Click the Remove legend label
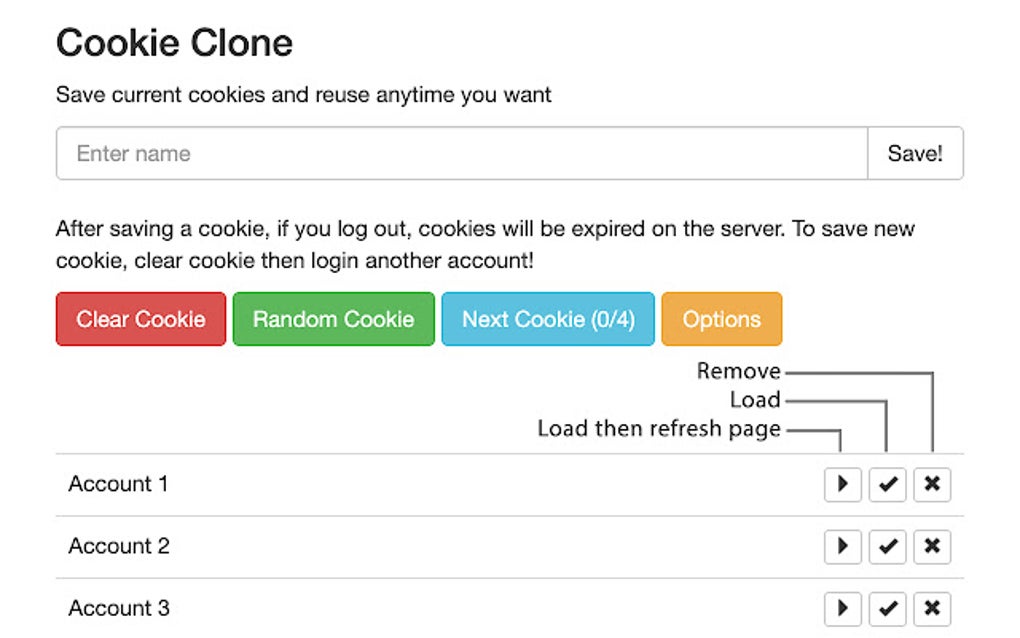 738,371
